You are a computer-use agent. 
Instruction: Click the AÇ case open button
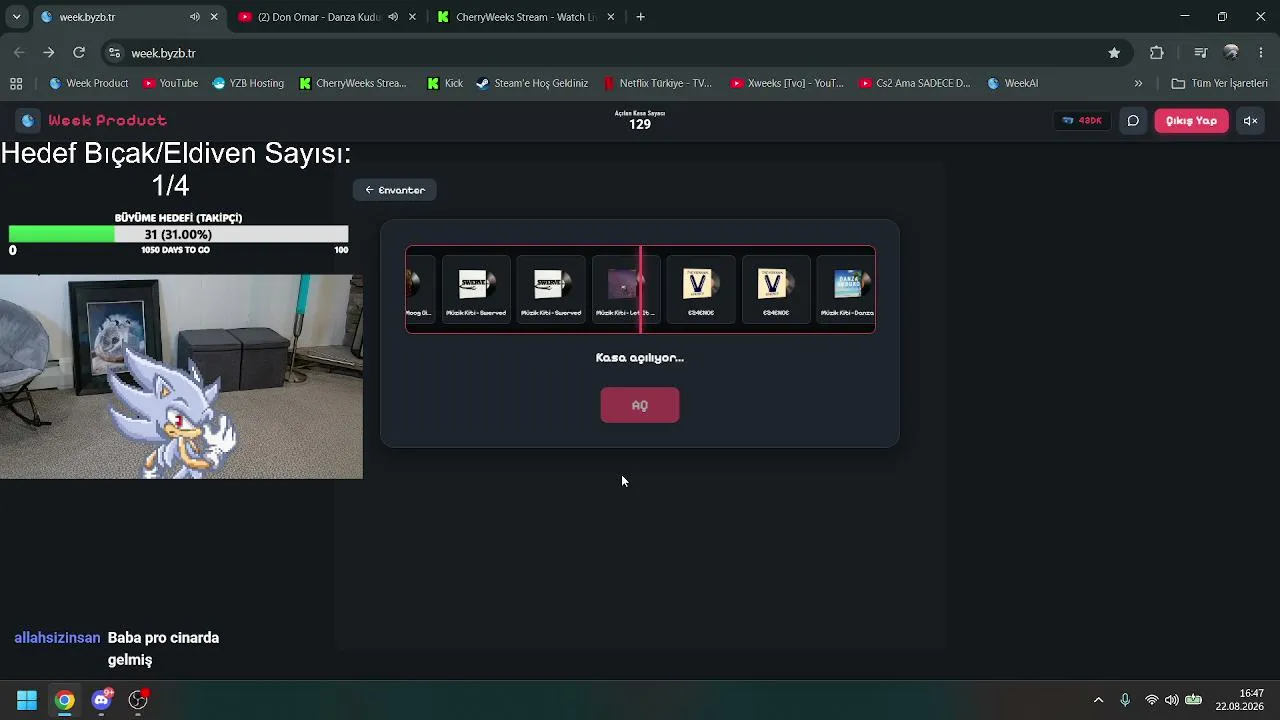click(640, 405)
